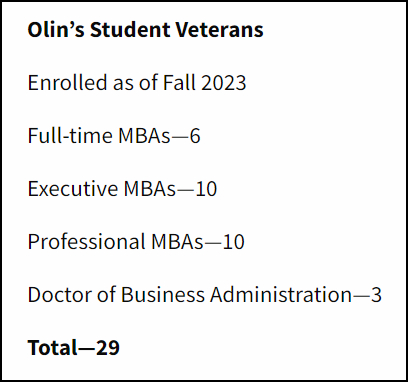The width and height of the screenshot is (408, 382).
Task: Click the word "Full-time"
Action: (x=71, y=136)
